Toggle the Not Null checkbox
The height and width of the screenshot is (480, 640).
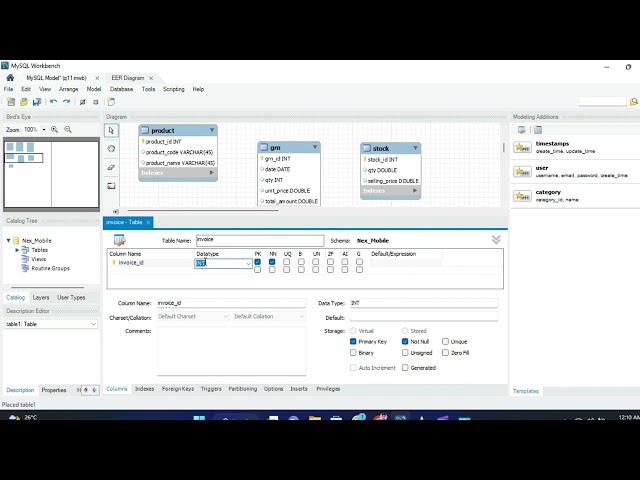tap(405, 342)
